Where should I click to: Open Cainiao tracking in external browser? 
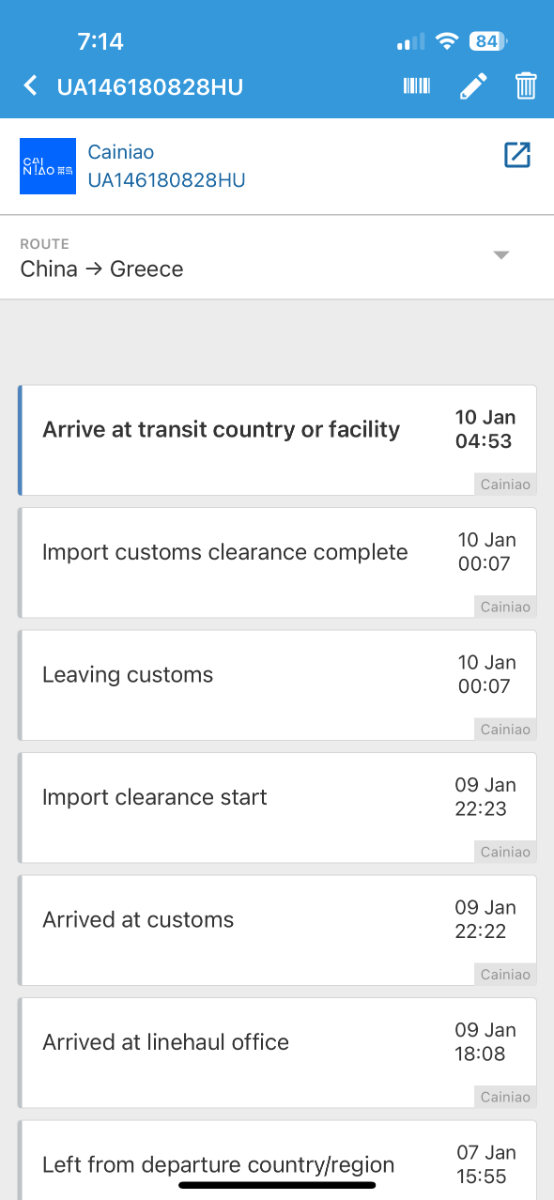pyautogui.click(x=517, y=155)
